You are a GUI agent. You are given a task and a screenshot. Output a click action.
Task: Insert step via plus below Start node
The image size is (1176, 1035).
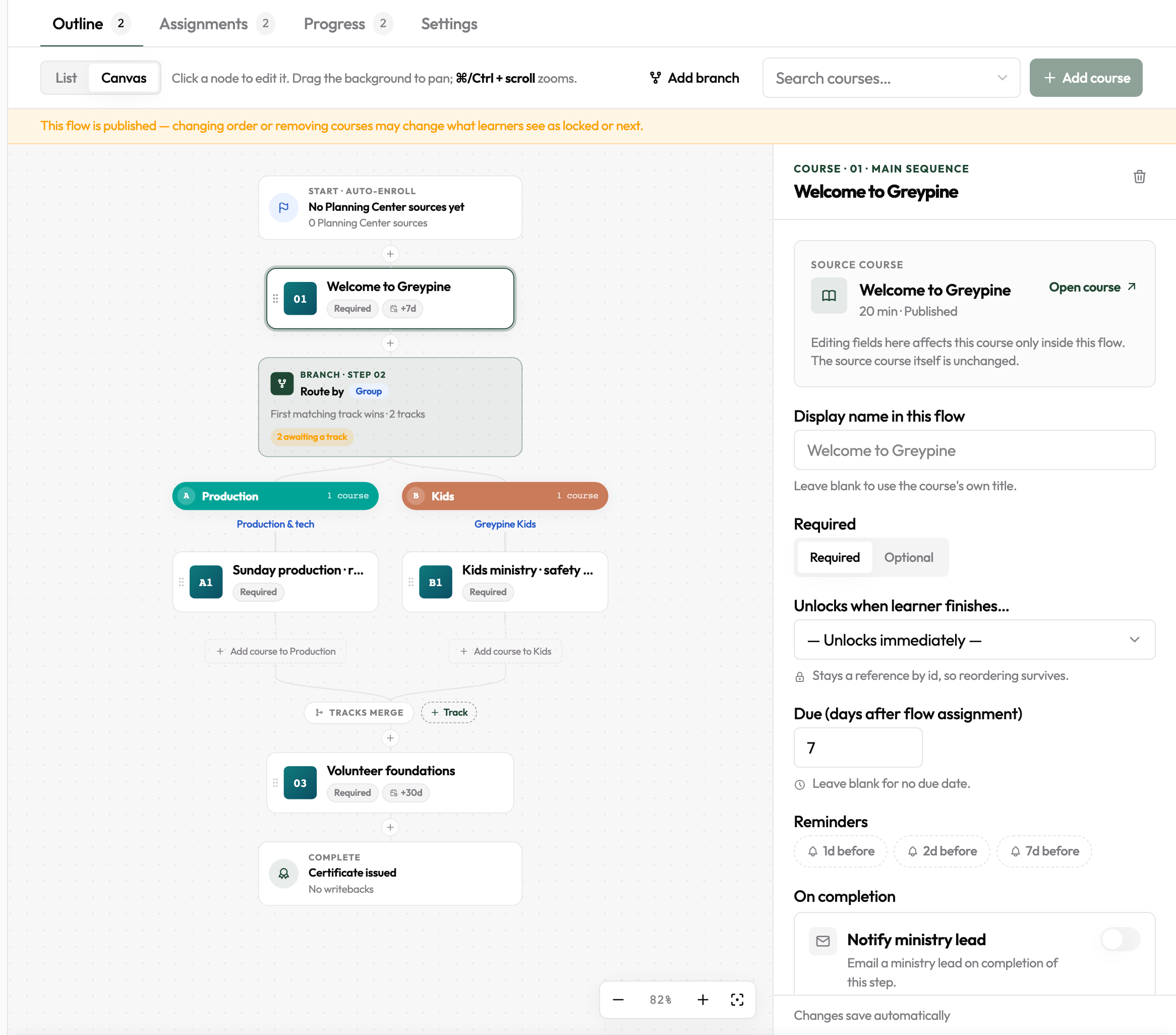click(390, 254)
